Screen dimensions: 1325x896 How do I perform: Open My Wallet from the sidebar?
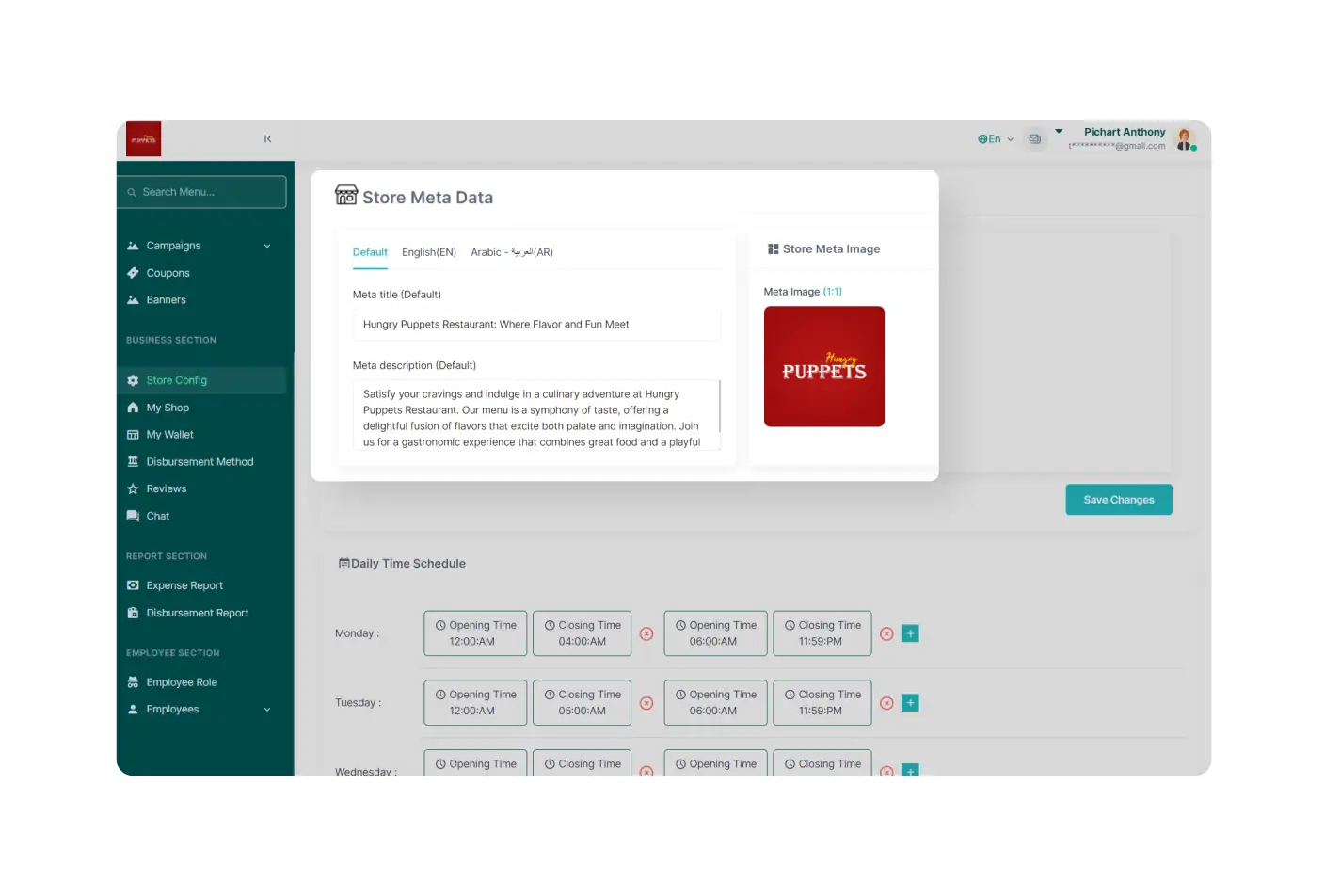[169, 435]
